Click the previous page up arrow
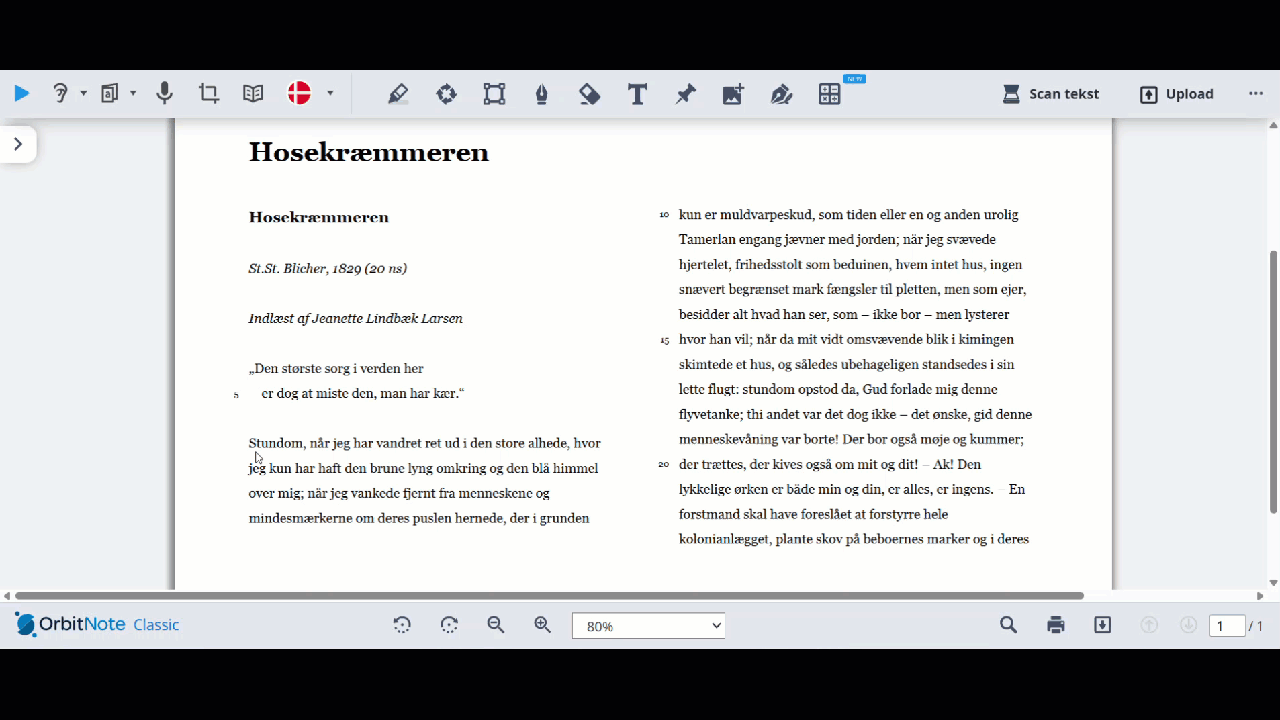This screenshot has width=1280, height=720. 1150,625
